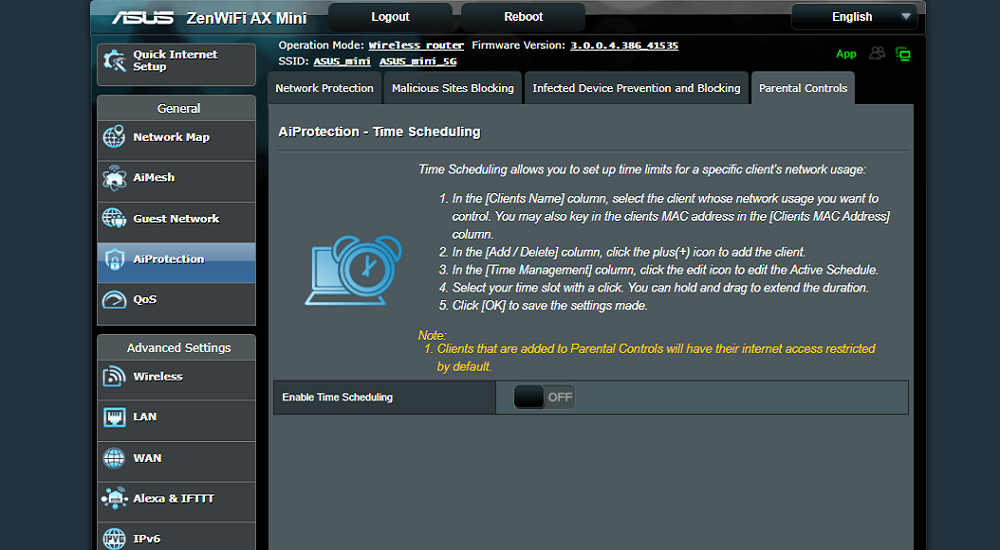The width and height of the screenshot is (1000, 550).
Task: Click the Wireless router operation mode link
Action: (416, 45)
